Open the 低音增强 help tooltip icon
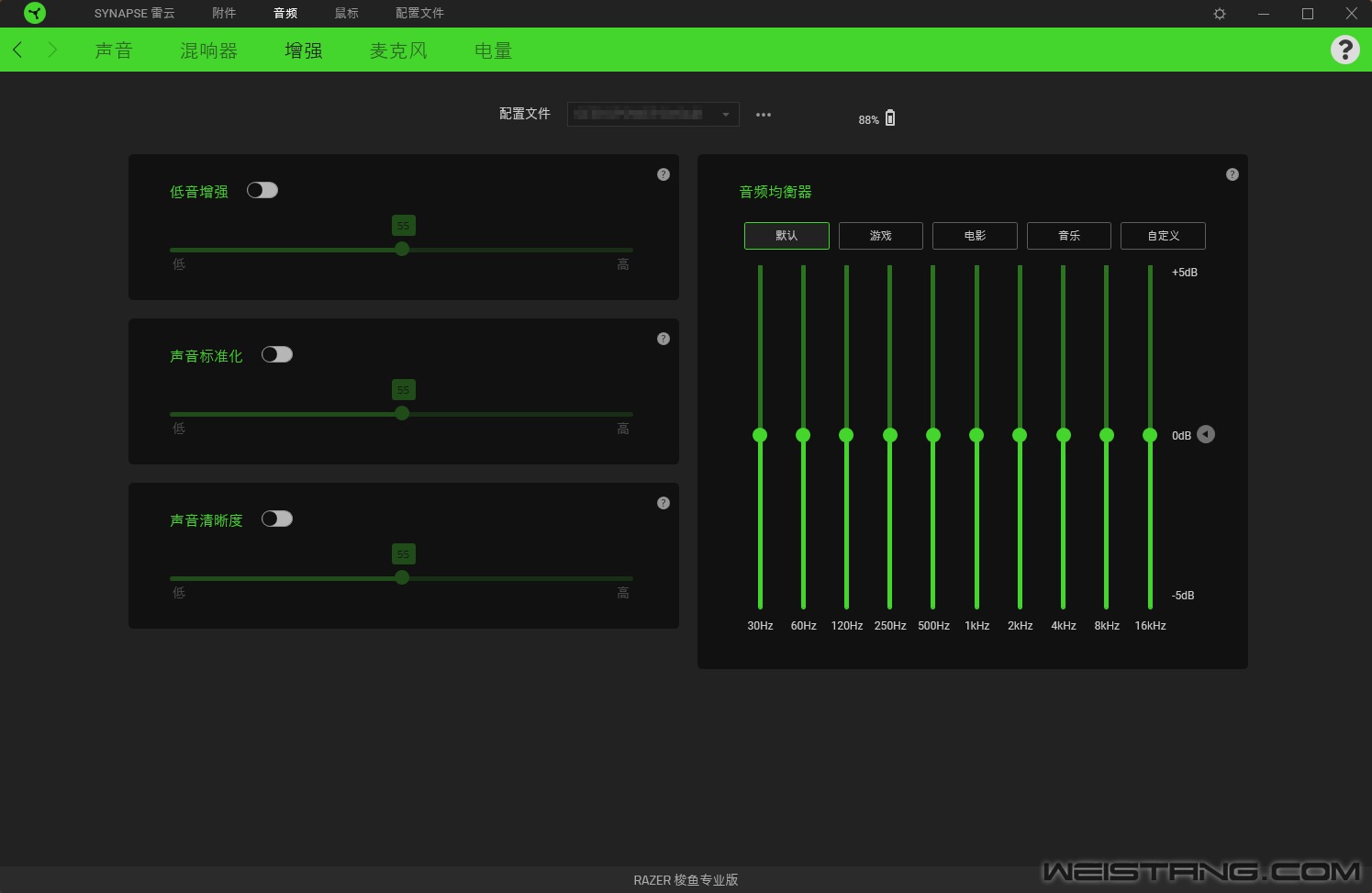This screenshot has height=893, width=1372. (x=664, y=173)
